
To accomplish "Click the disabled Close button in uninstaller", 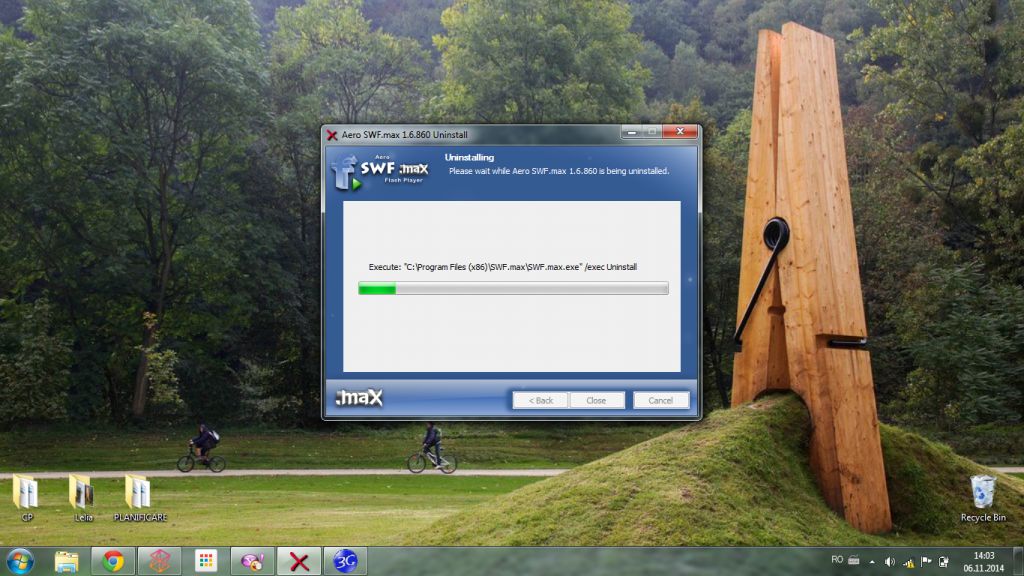I will (x=596, y=400).
